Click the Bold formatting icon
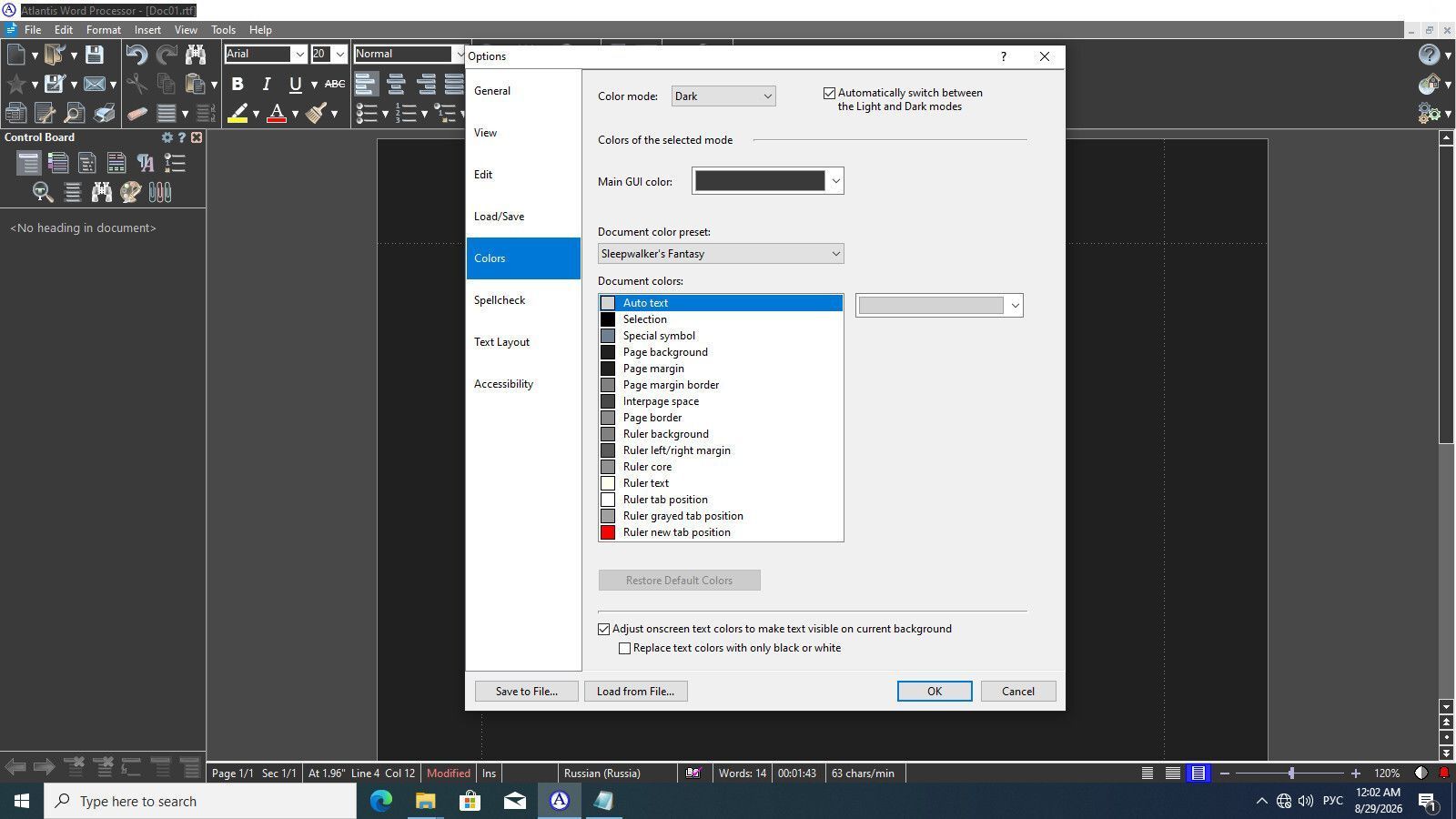Screen dimensions: 1456x819 pos(238,84)
